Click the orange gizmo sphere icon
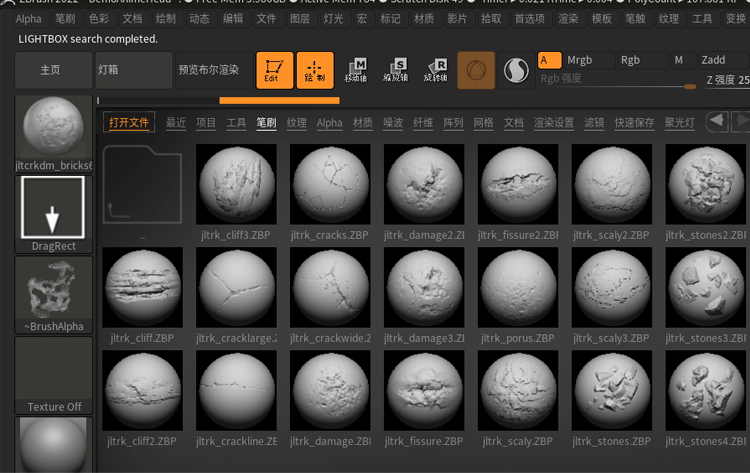This screenshot has height=473, width=750. (x=476, y=70)
